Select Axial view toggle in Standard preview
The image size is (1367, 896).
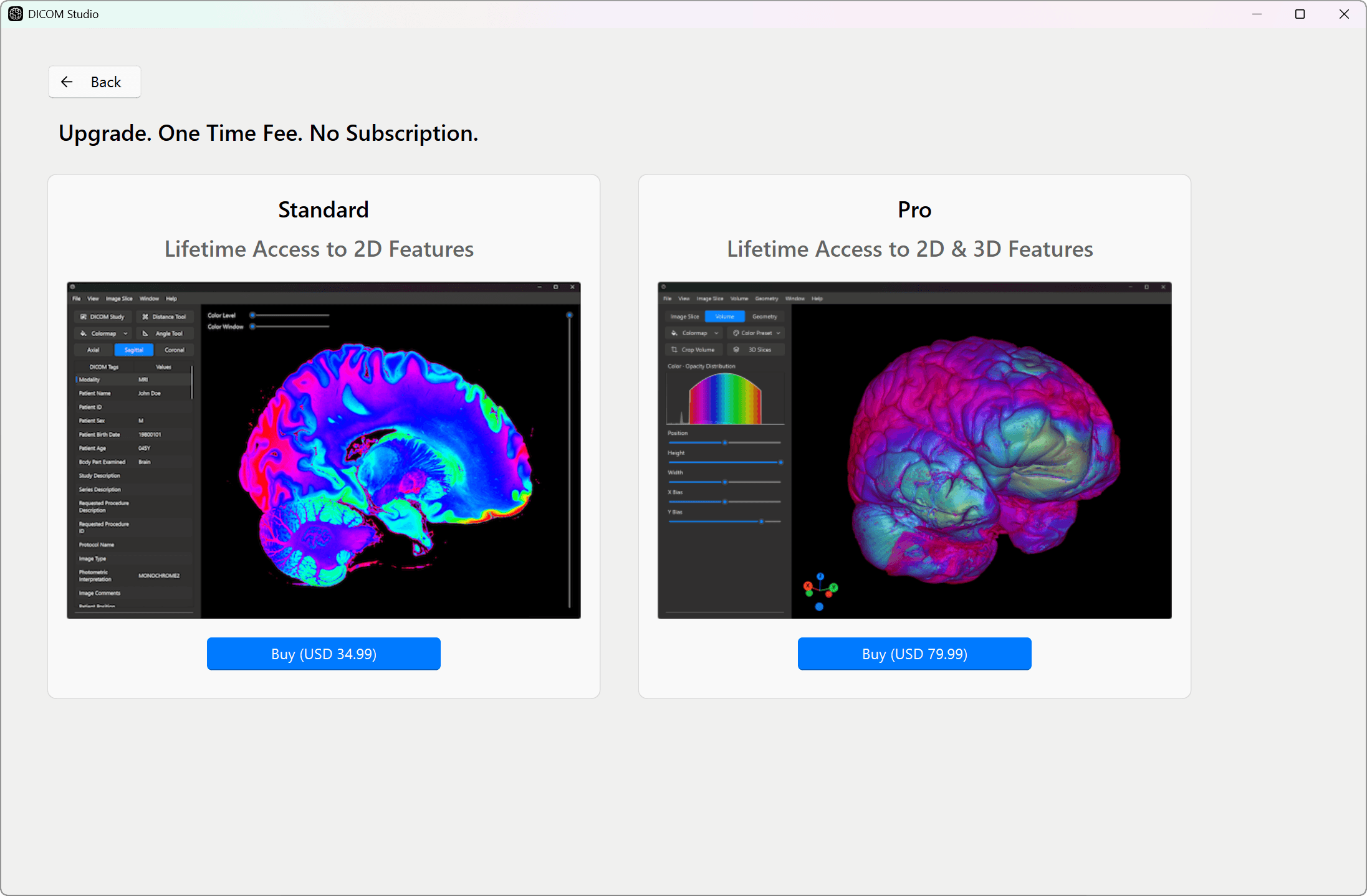click(94, 350)
